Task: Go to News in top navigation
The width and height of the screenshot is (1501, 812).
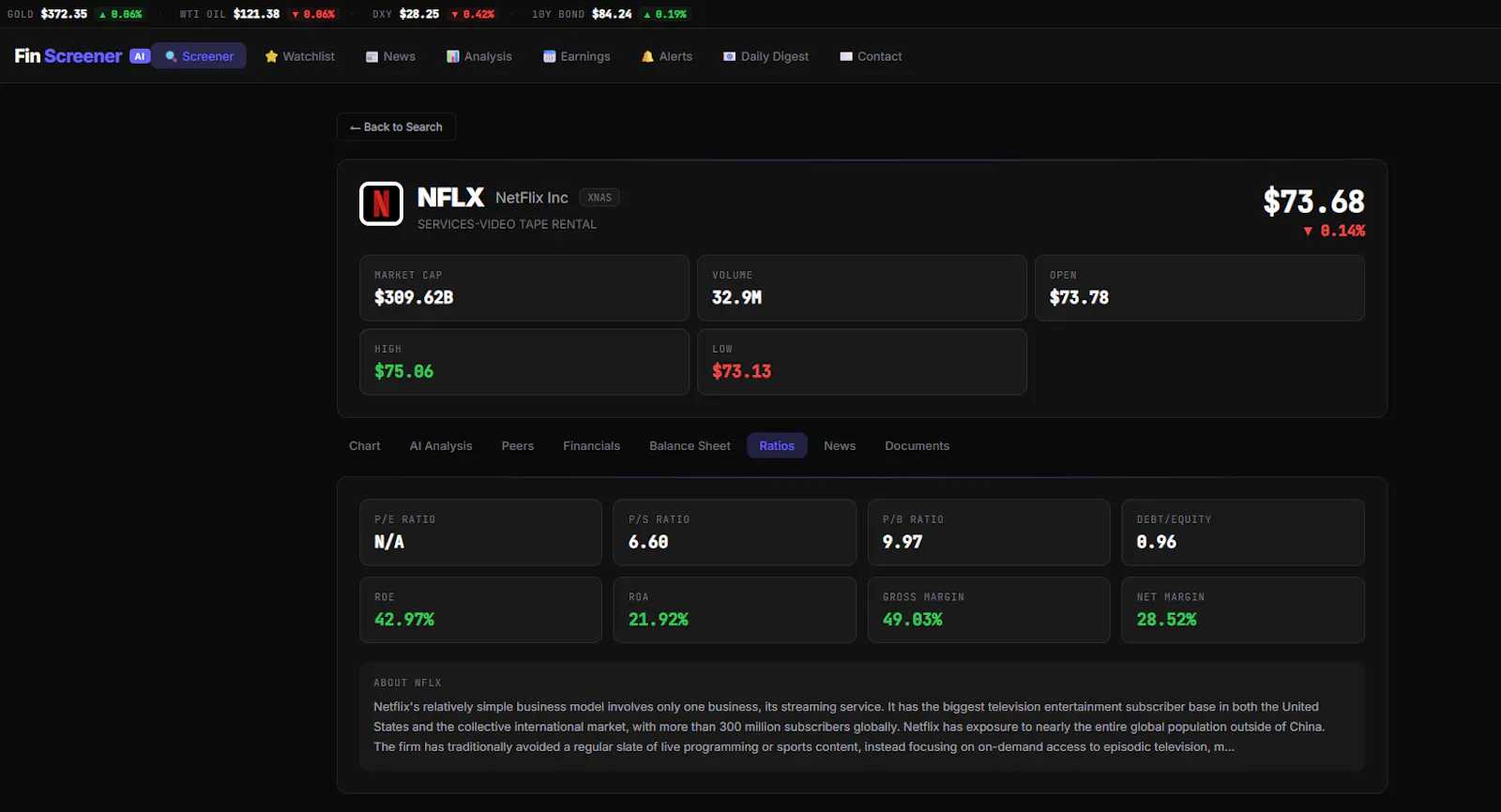Action: coord(390,56)
